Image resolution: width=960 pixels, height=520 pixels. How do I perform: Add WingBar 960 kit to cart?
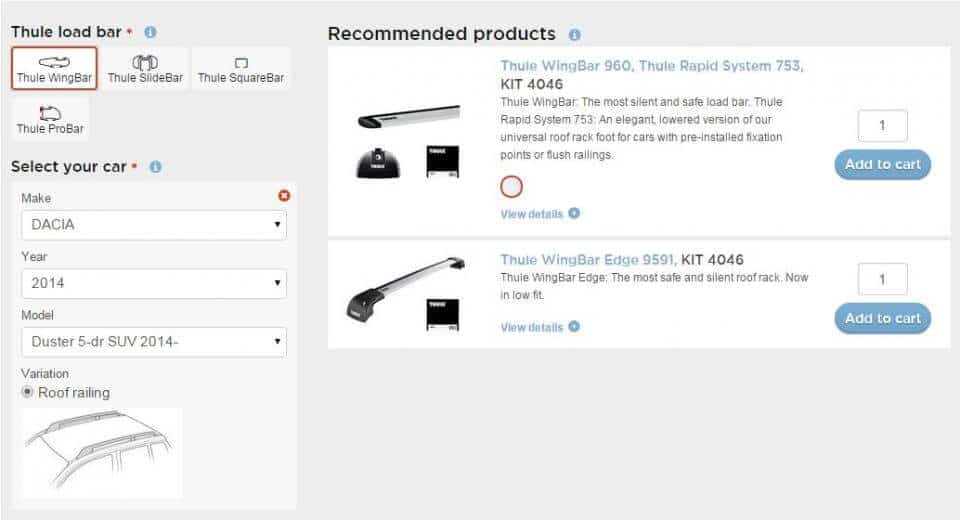tap(882, 164)
